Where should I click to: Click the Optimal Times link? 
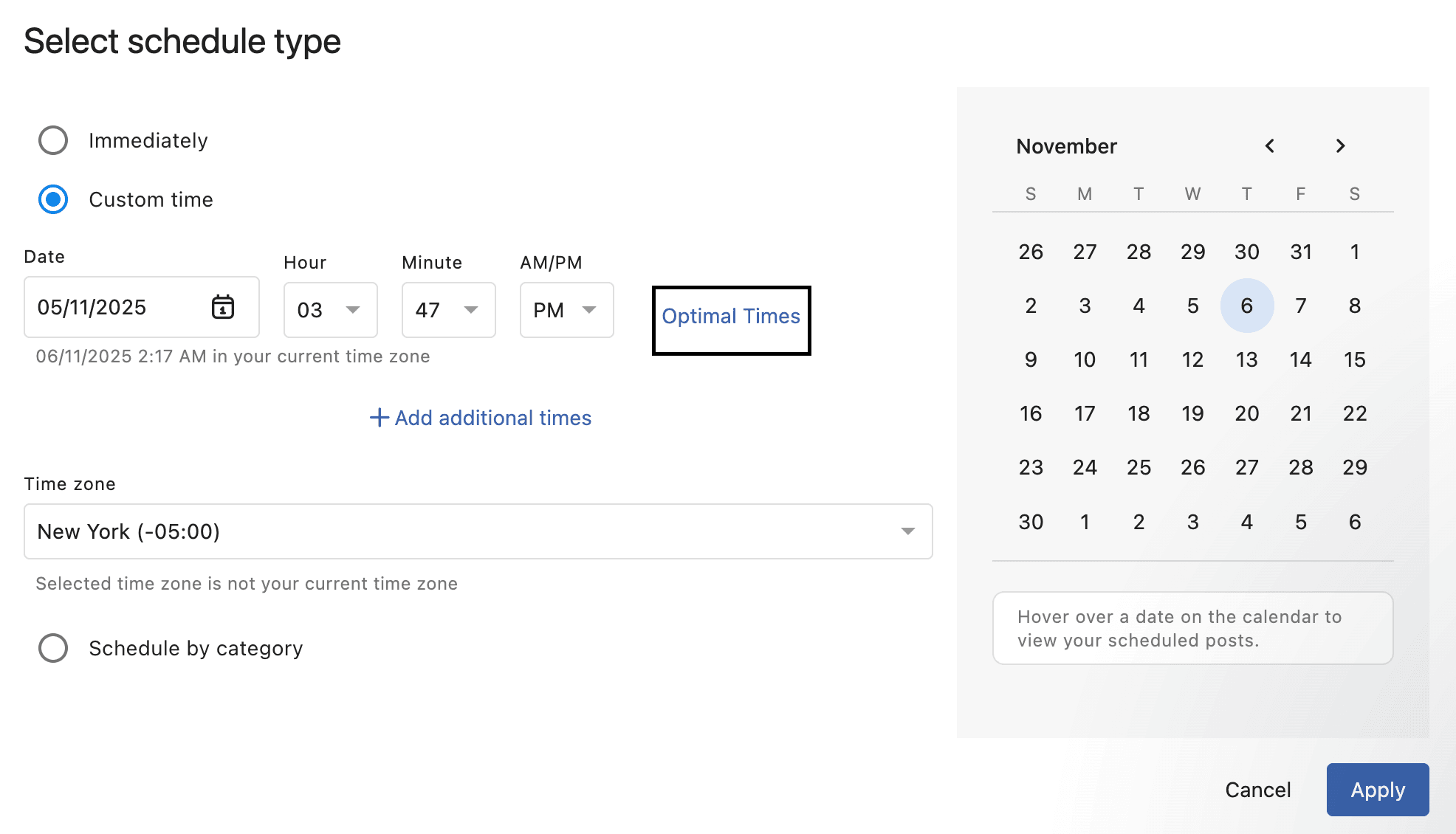pos(731,317)
